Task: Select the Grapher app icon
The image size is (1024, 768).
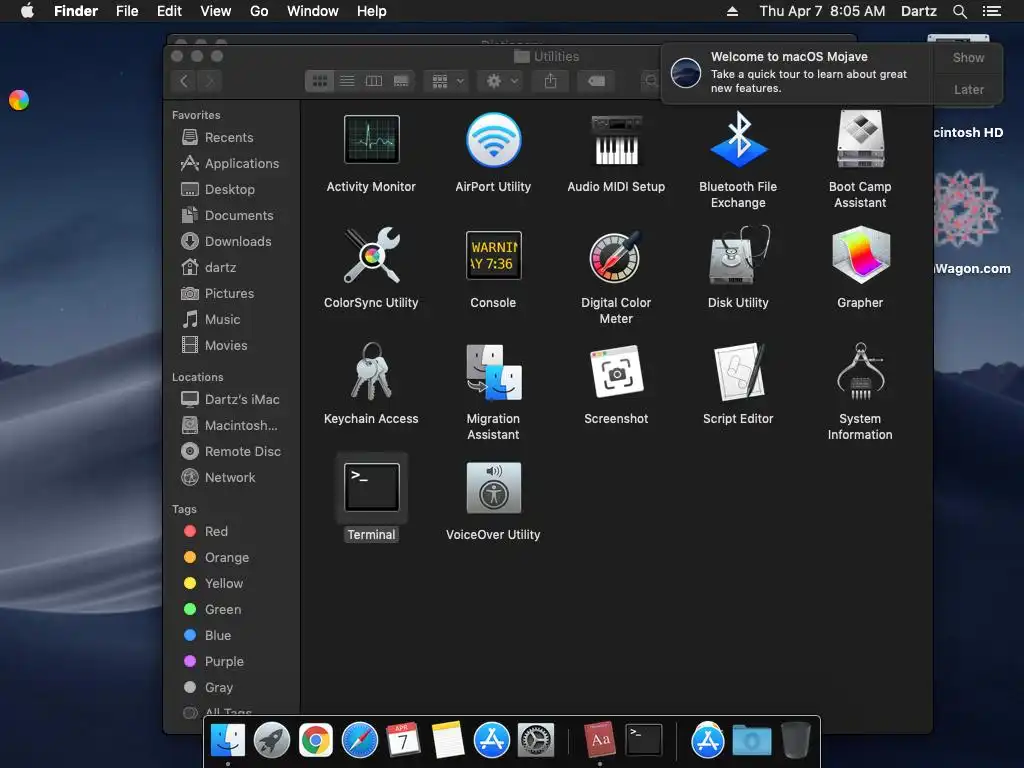Action: (x=861, y=255)
